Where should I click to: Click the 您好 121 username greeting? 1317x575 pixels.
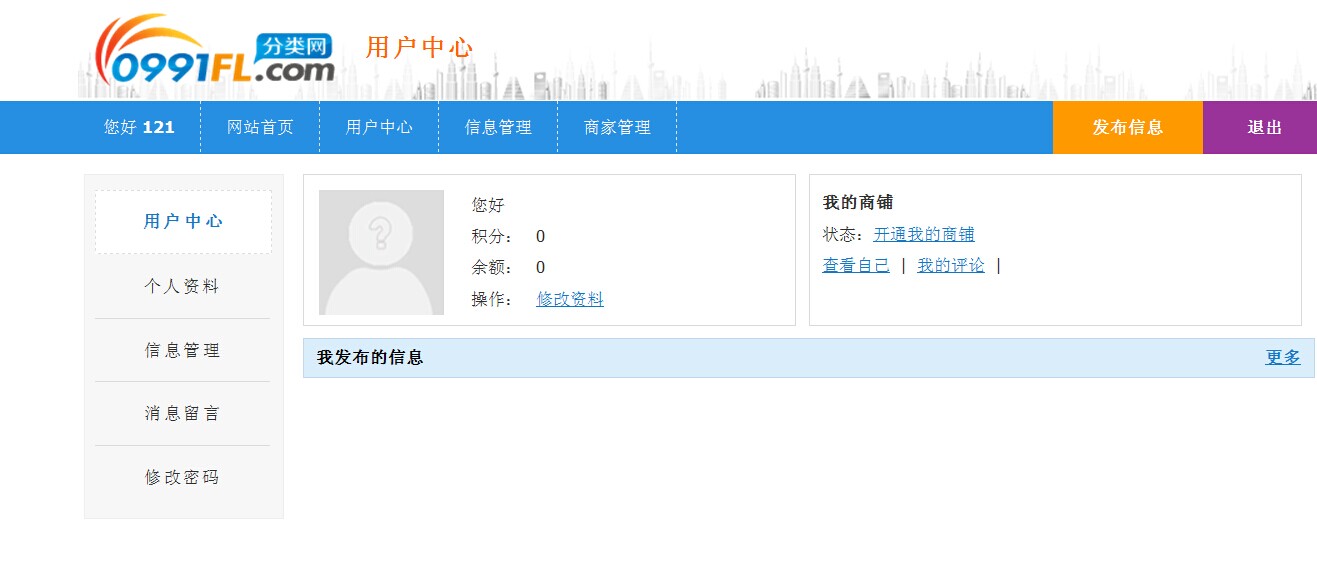click(x=139, y=128)
